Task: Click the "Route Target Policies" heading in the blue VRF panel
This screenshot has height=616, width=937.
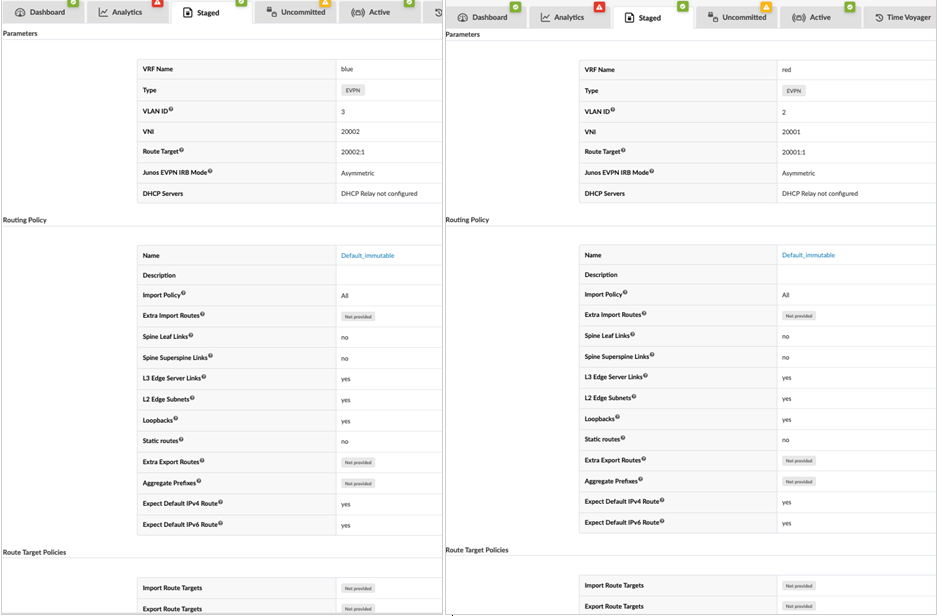Action: click(35, 552)
